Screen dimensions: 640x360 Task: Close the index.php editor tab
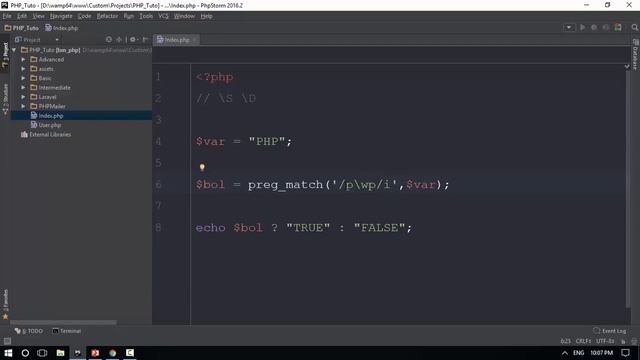point(195,40)
